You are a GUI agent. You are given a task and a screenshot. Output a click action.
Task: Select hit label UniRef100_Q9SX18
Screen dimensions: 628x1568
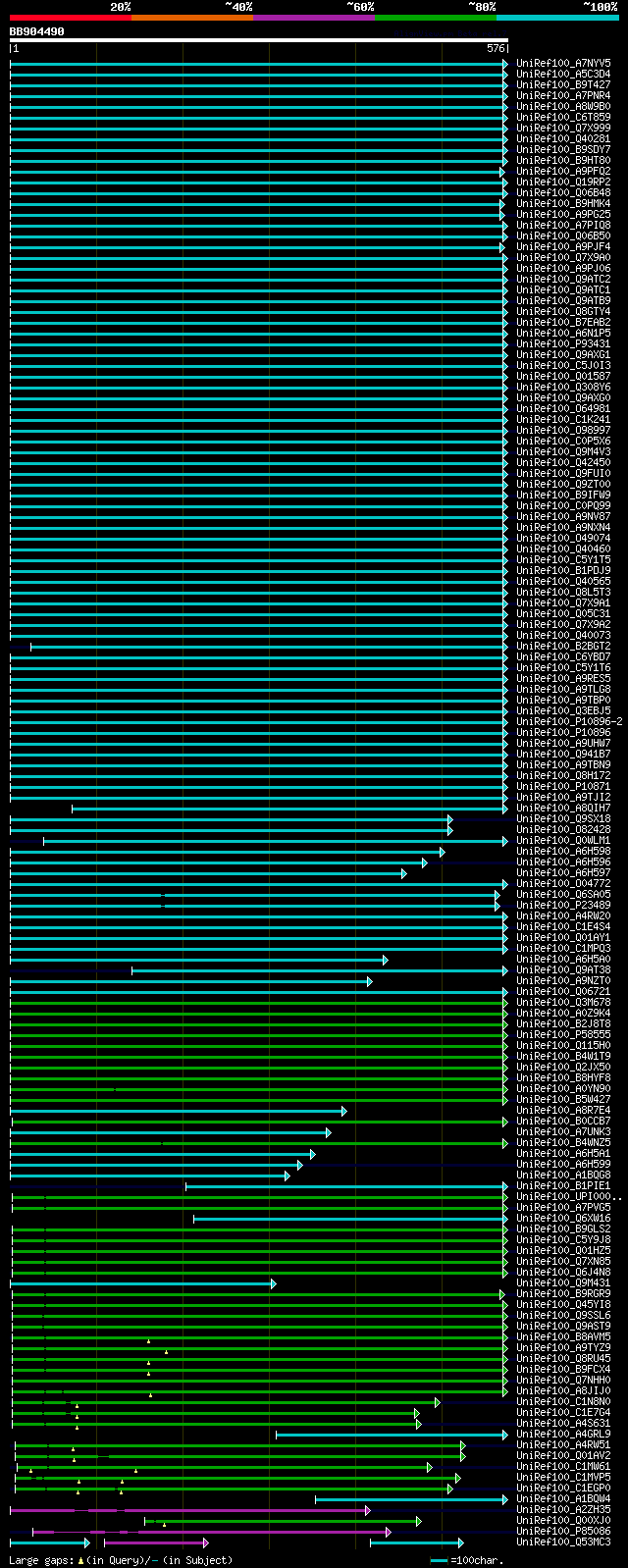pyautogui.click(x=563, y=818)
